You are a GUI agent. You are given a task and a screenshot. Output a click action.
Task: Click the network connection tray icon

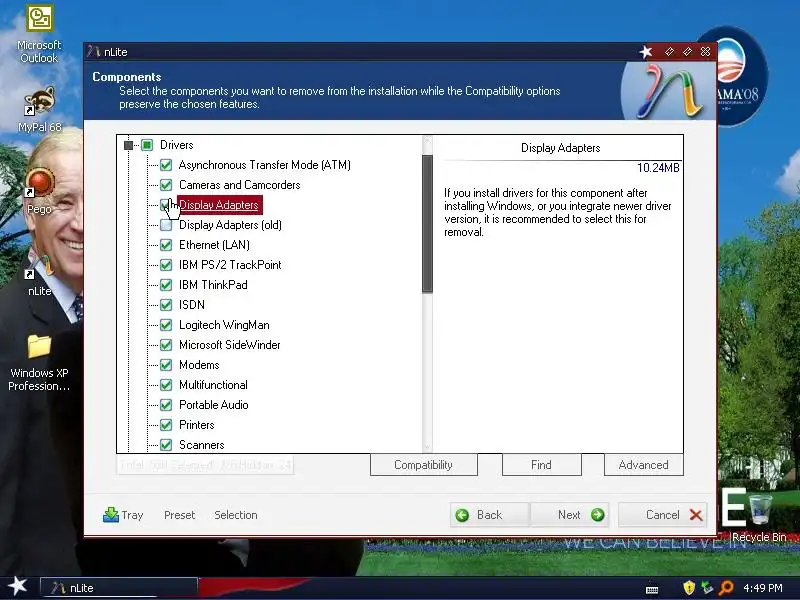707,588
